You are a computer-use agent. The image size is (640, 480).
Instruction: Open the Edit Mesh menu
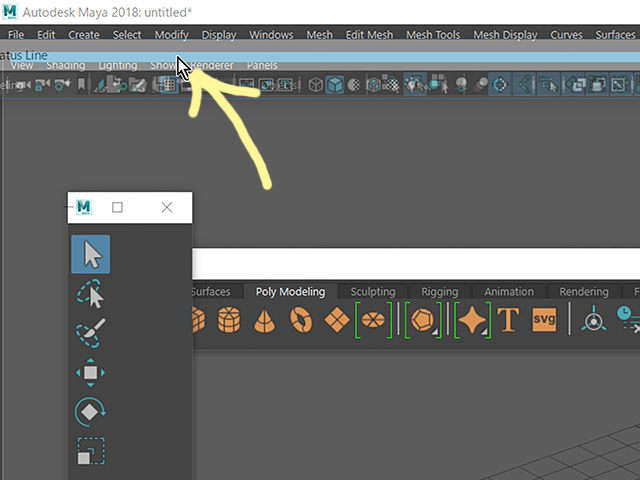pyautogui.click(x=369, y=35)
